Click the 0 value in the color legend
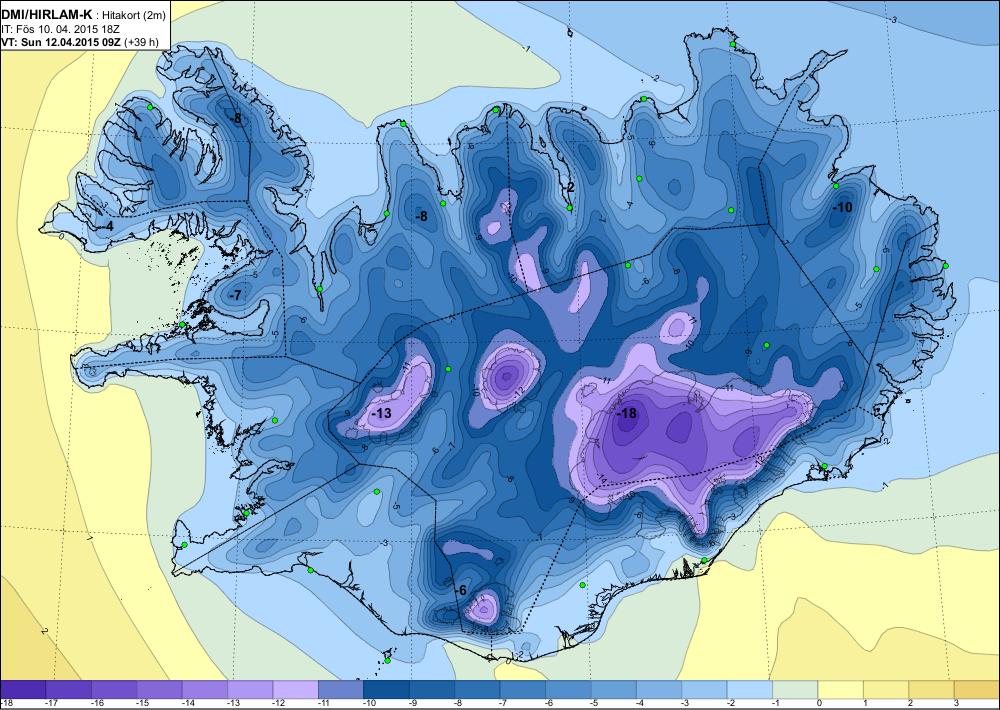The width and height of the screenshot is (1000, 710). 821,704
